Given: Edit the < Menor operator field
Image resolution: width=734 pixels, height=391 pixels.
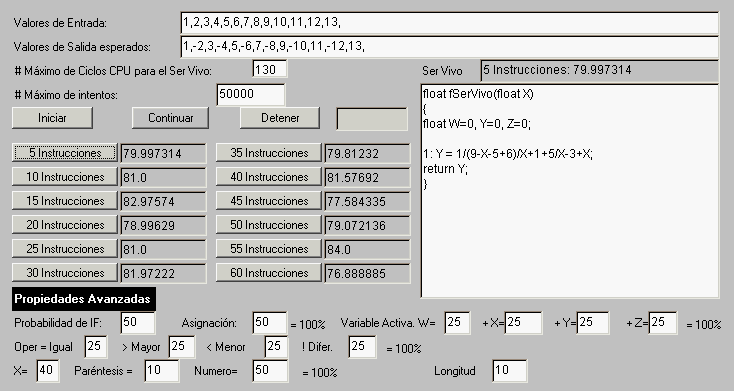Looking at the screenshot, I should (276, 347).
